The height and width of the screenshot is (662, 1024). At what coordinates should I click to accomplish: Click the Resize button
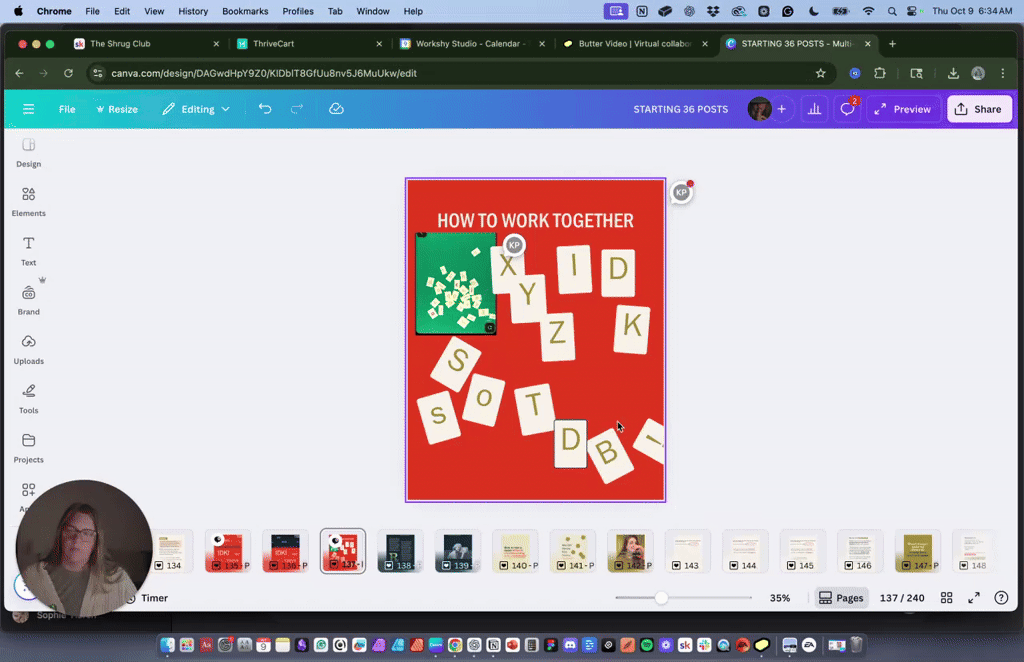click(117, 109)
